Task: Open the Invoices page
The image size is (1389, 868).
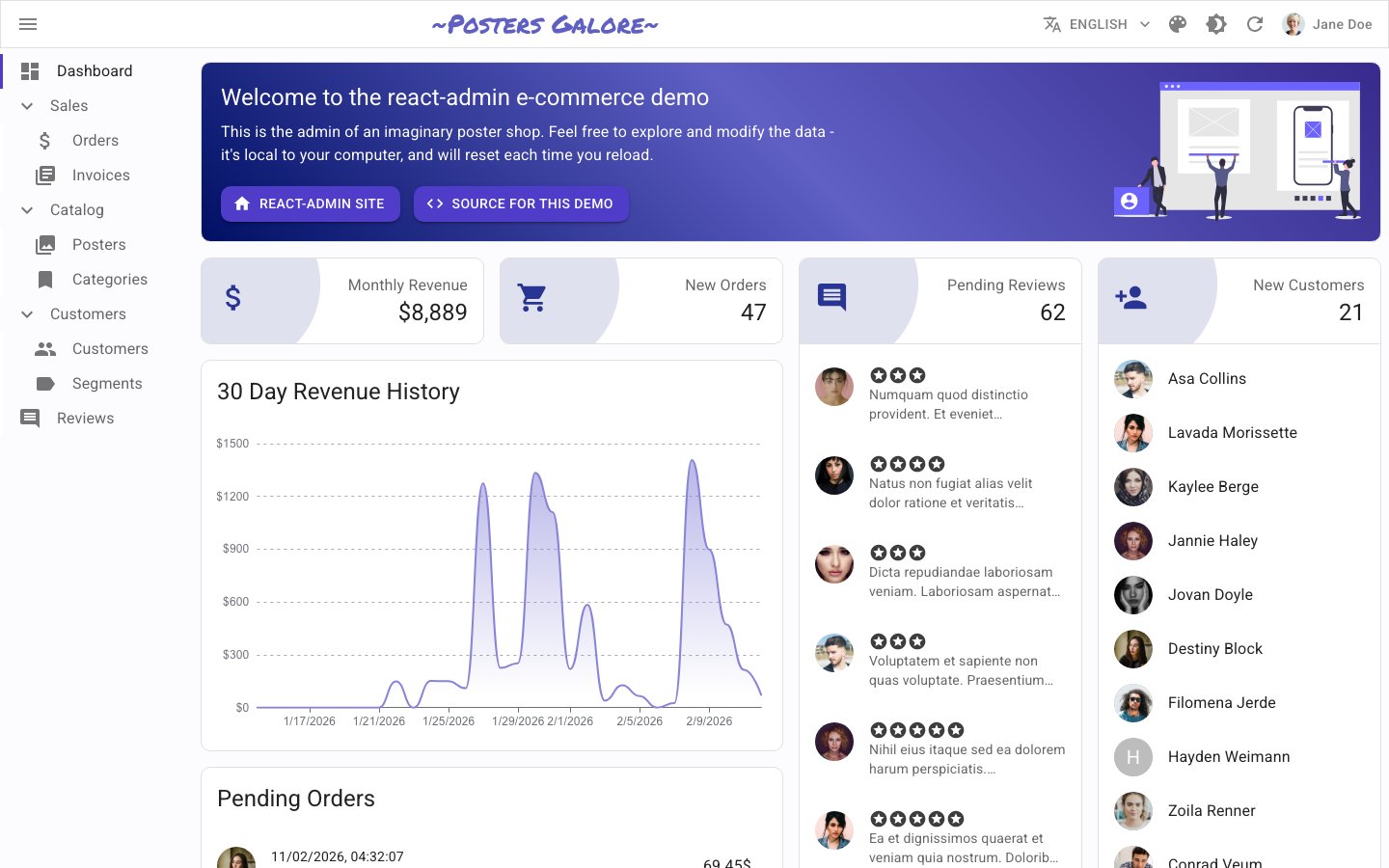Action: coord(100,176)
